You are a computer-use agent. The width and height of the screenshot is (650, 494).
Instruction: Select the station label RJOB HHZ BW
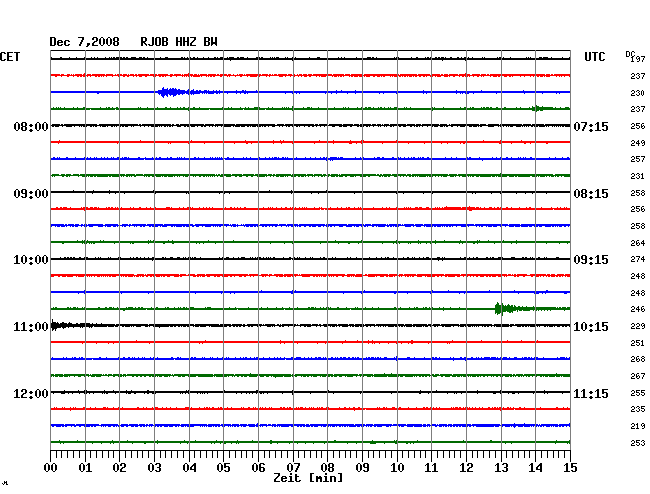point(179,42)
